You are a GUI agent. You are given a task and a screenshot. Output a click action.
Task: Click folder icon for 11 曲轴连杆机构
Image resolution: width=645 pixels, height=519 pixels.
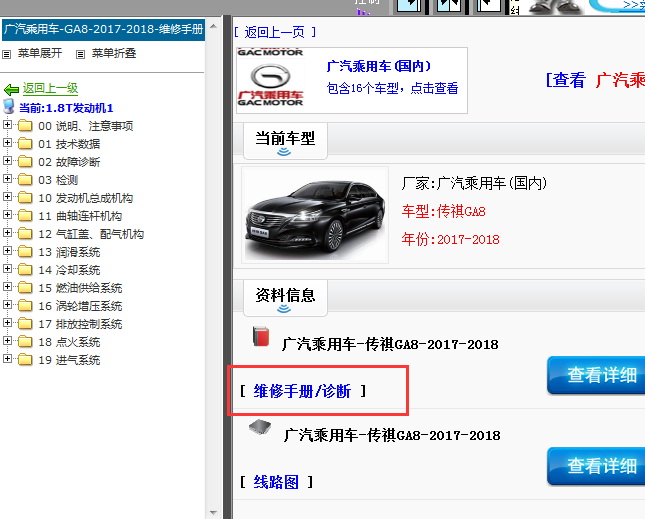click(25, 216)
